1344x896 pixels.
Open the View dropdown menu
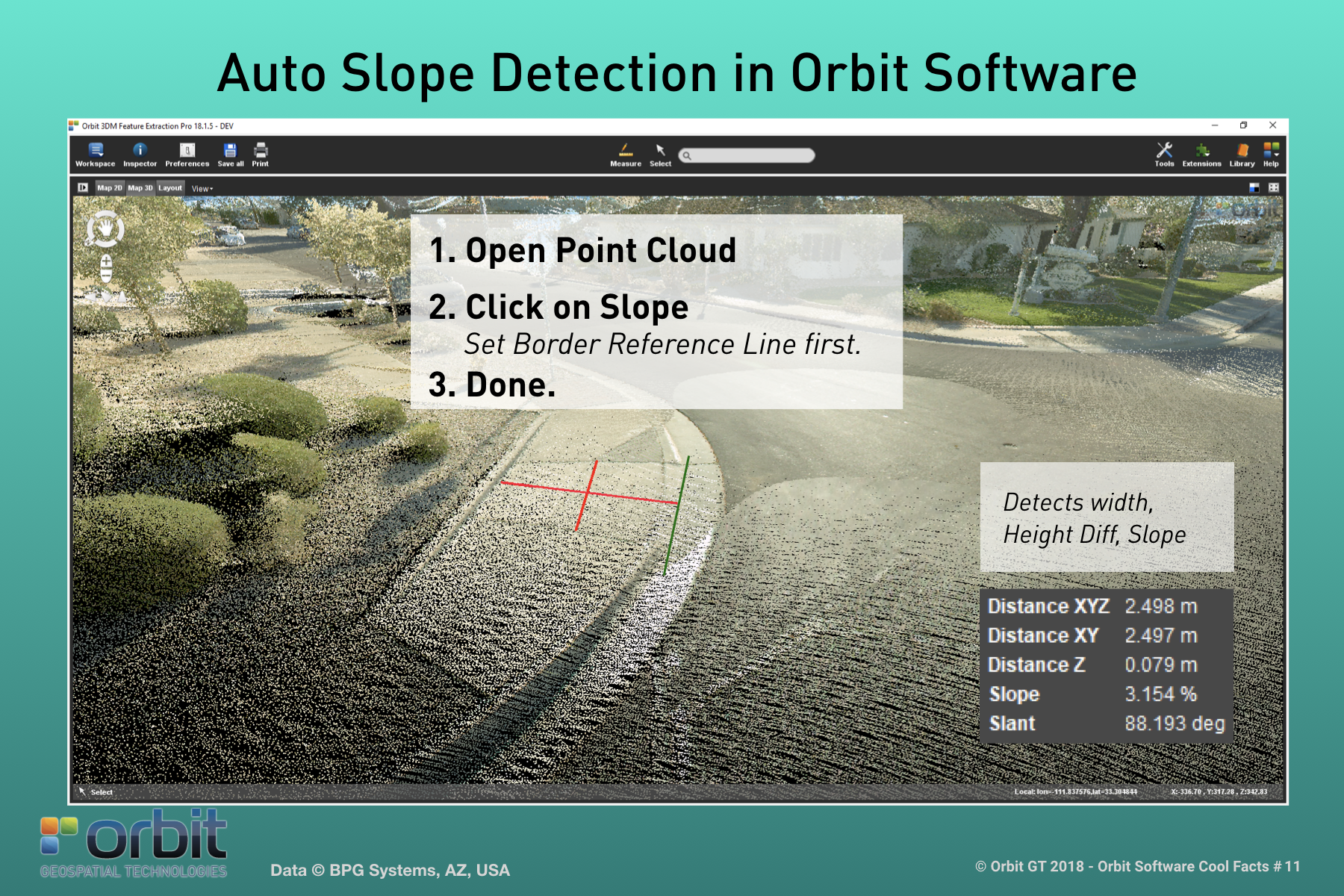pos(202,189)
